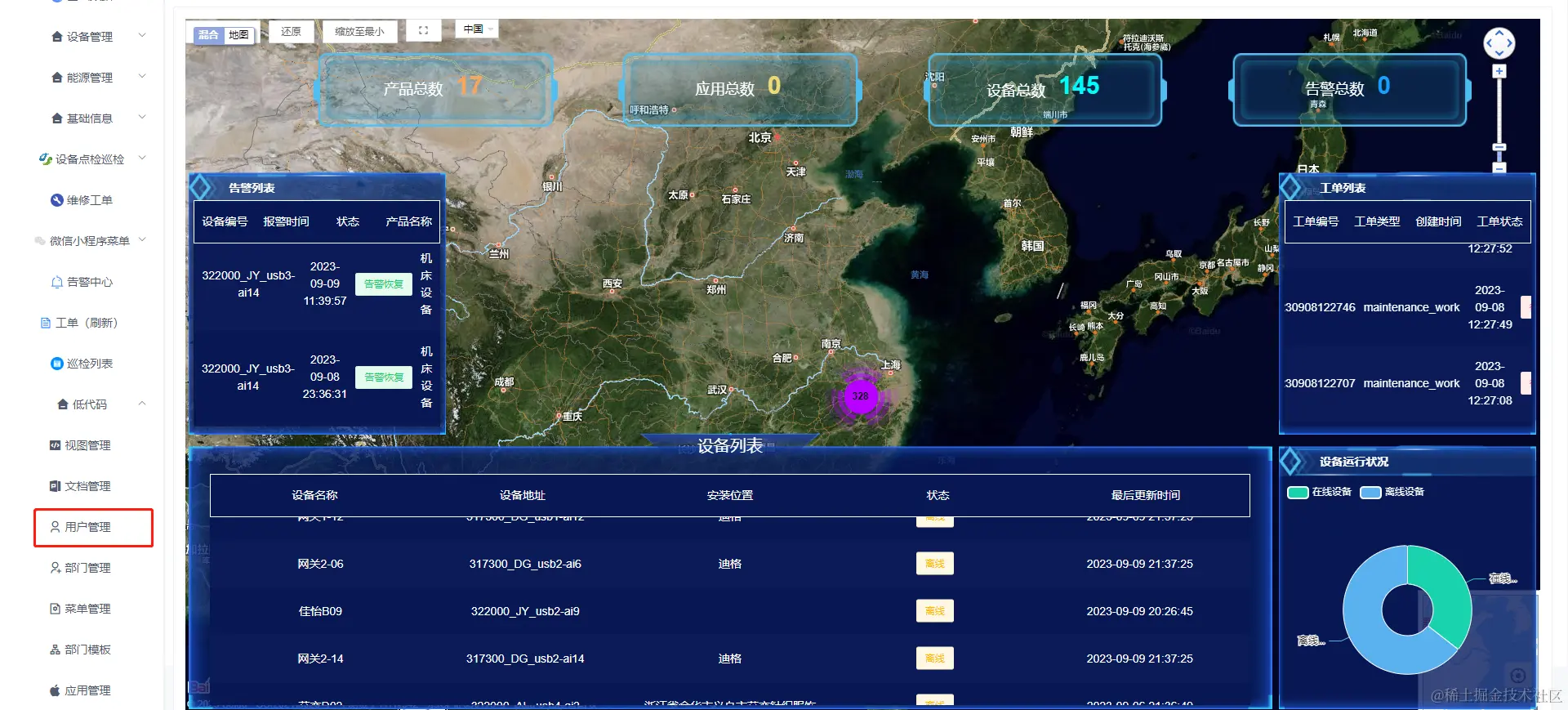Open 设备点检巡检 sidebar menu
1568x710 pixels.
[90, 159]
